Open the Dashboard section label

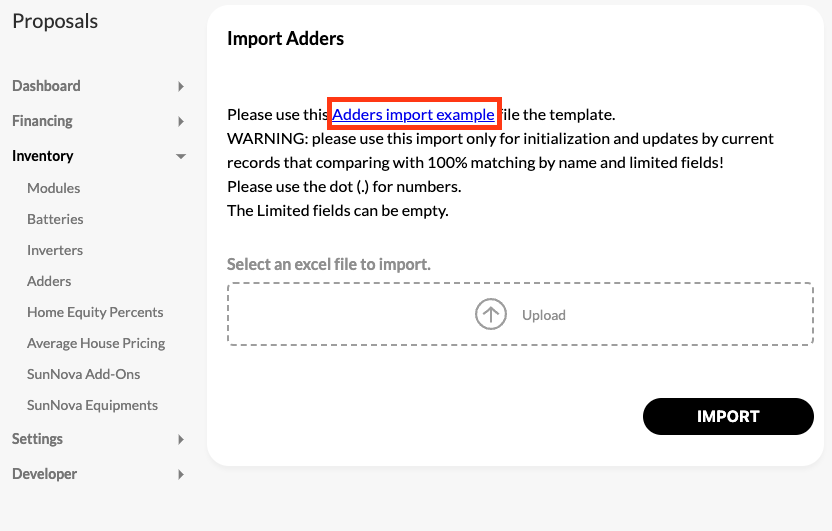[46, 86]
